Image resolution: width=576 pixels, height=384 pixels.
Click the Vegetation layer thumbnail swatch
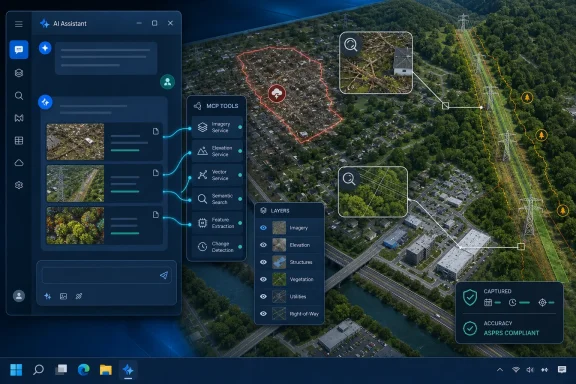tap(279, 279)
